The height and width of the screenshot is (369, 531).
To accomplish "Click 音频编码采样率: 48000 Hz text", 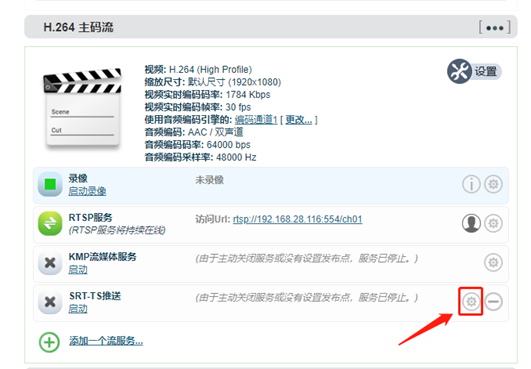I will pyautogui.click(x=200, y=157).
